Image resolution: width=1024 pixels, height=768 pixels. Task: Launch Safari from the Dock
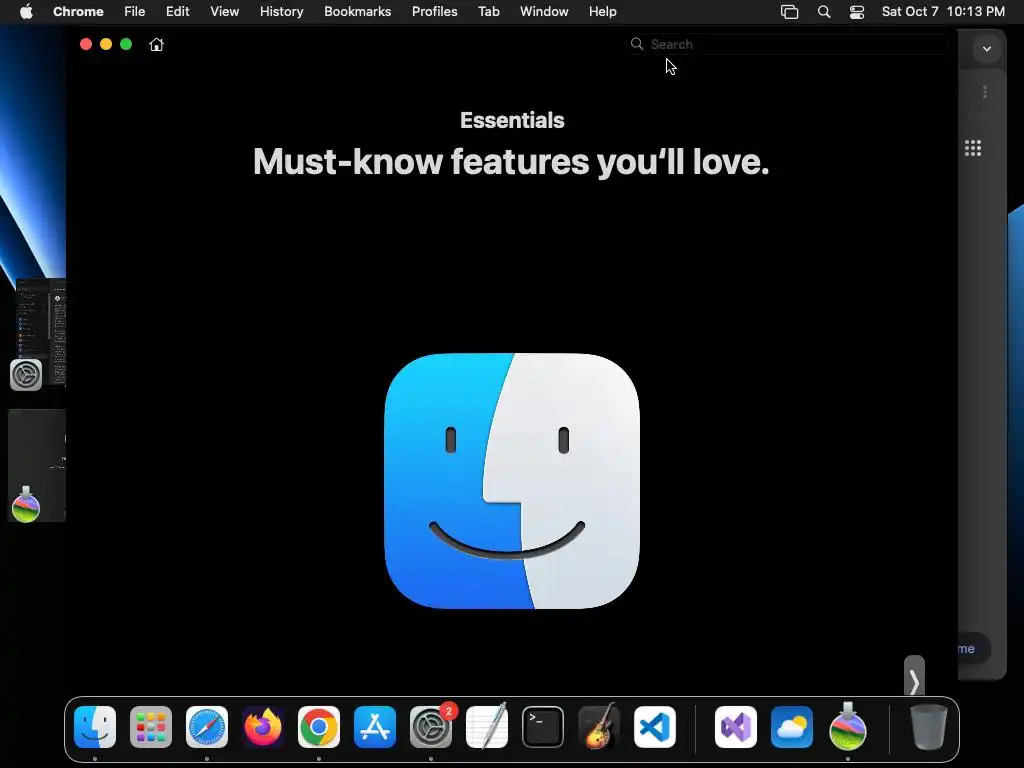[x=207, y=727]
